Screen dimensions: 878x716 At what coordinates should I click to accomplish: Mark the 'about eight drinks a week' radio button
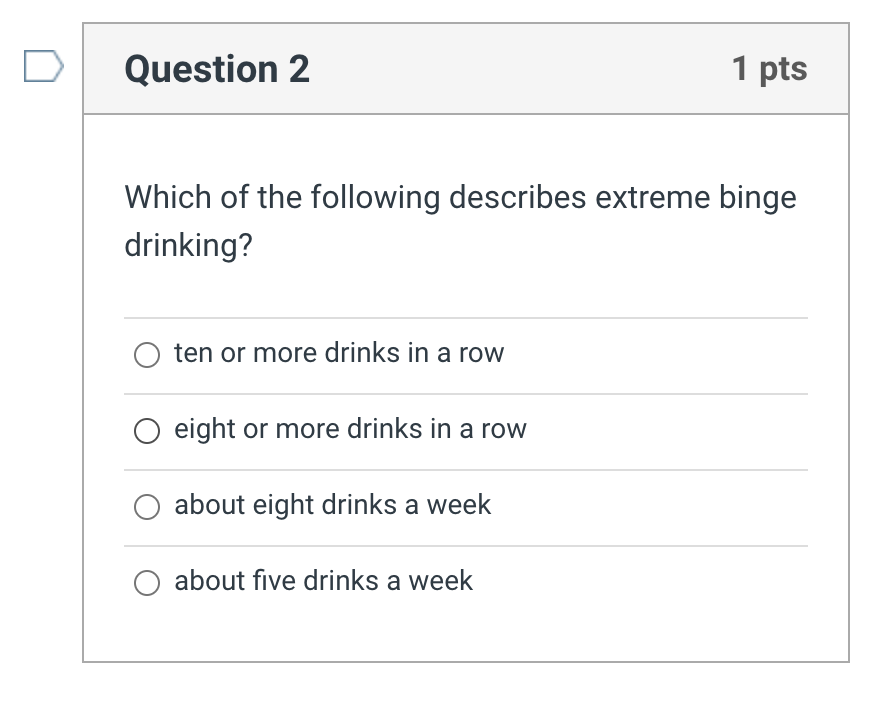pos(147,506)
